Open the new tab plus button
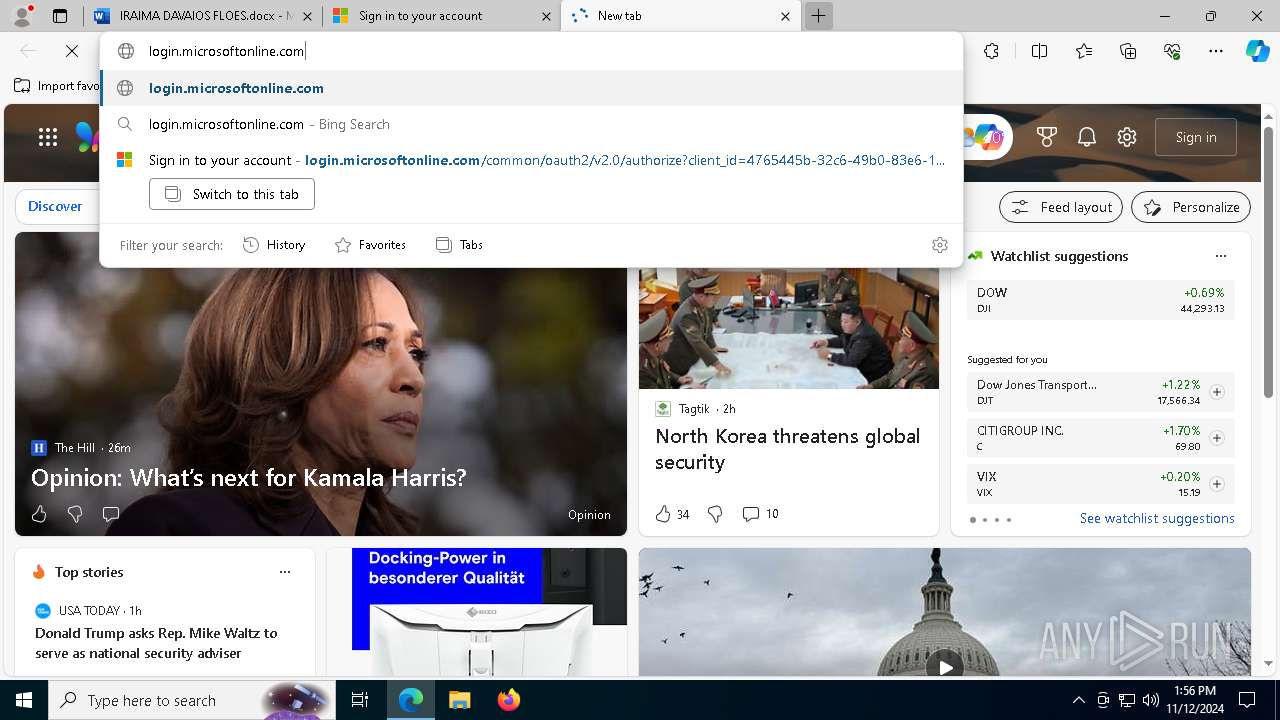Viewport: 1280px width, 720px height. point(818,16)
